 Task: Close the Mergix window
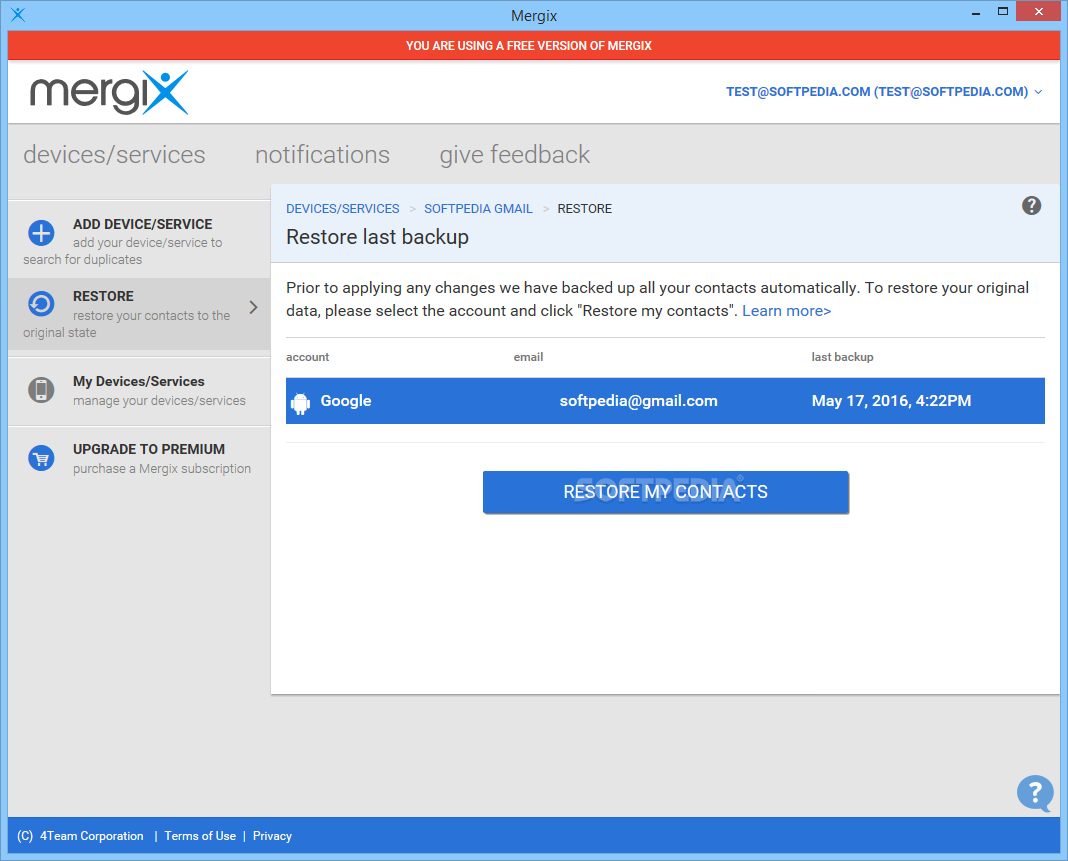(1039, 12)
